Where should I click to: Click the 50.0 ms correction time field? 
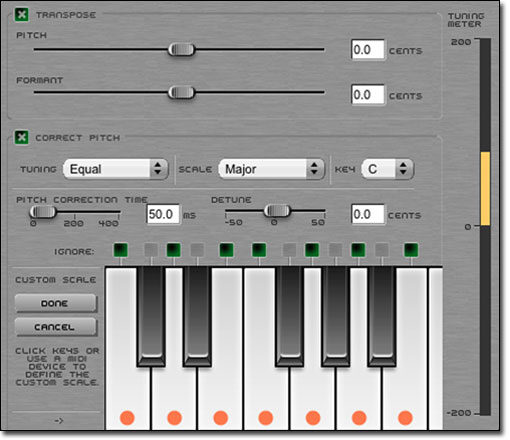(x=163, y=214)
